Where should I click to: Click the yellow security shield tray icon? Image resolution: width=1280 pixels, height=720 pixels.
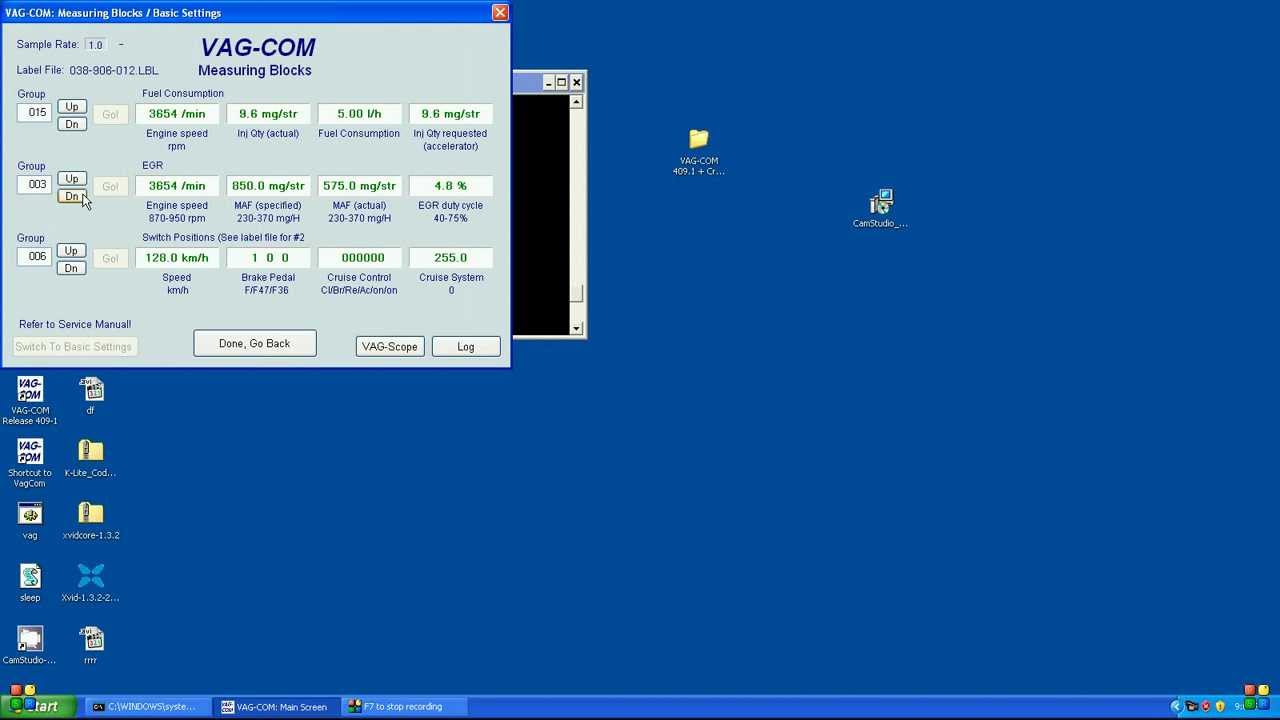click(x=1220, y=706)
